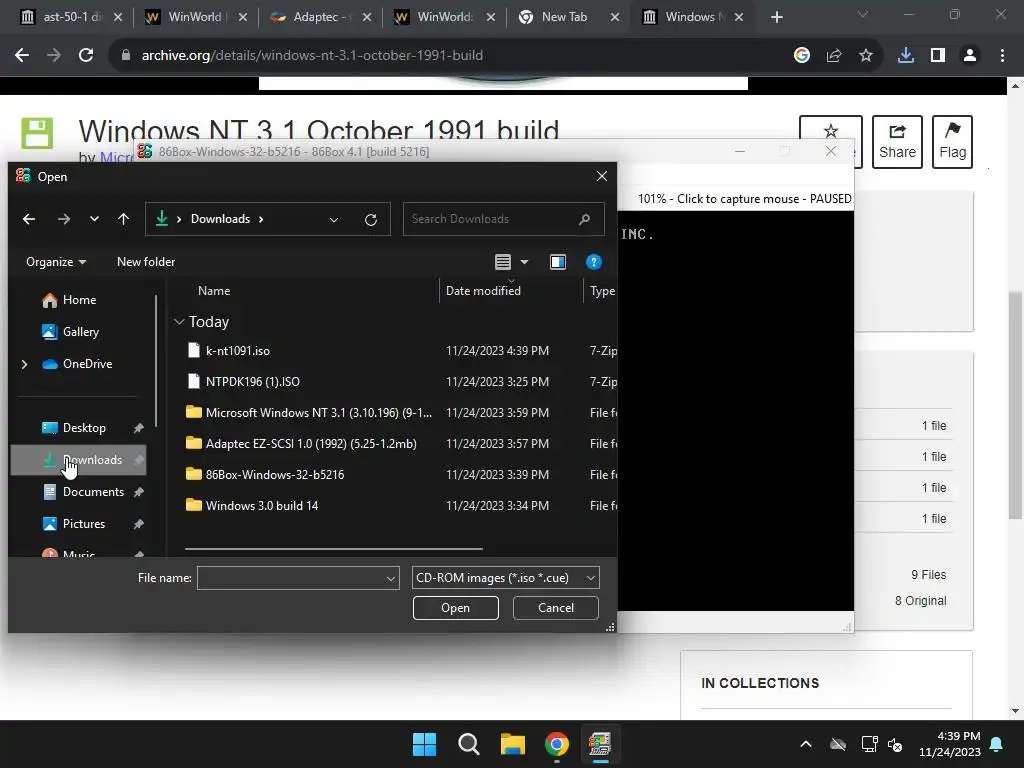The image size is (1024, 768).
Task: Open recent locations chevron in dialog
Action: click(x=94, y=219)
